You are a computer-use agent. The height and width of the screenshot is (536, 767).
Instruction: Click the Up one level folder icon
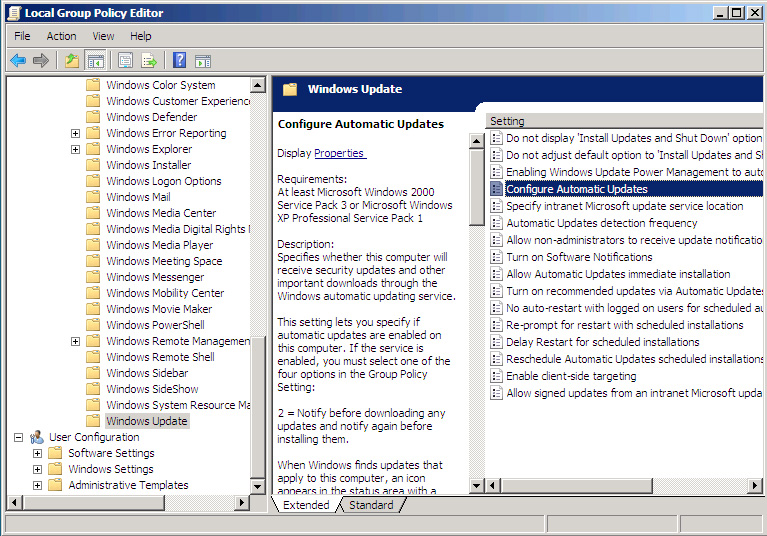point(72,61)
